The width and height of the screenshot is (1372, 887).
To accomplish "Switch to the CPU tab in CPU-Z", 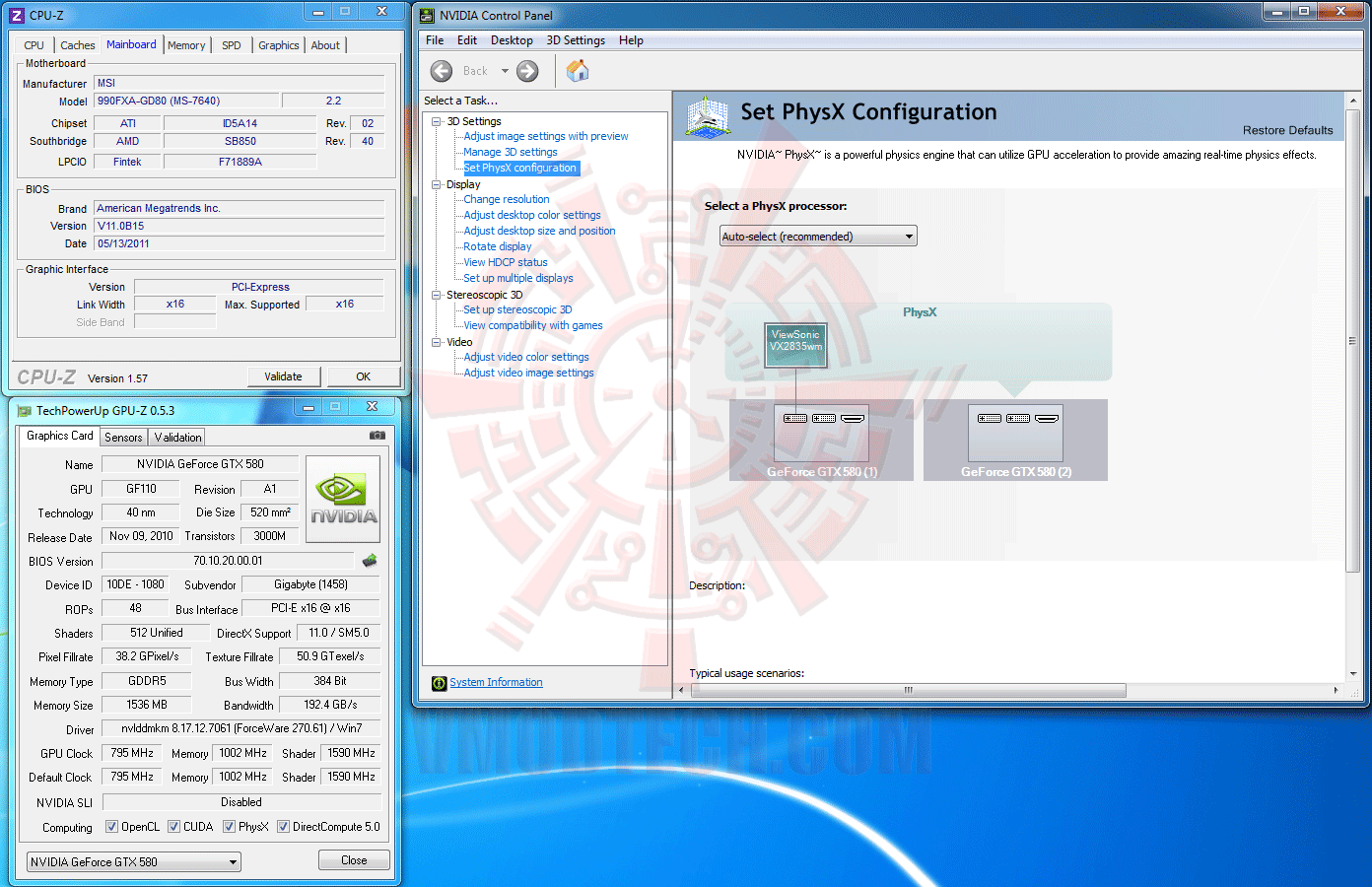I will tap(34, 45).
